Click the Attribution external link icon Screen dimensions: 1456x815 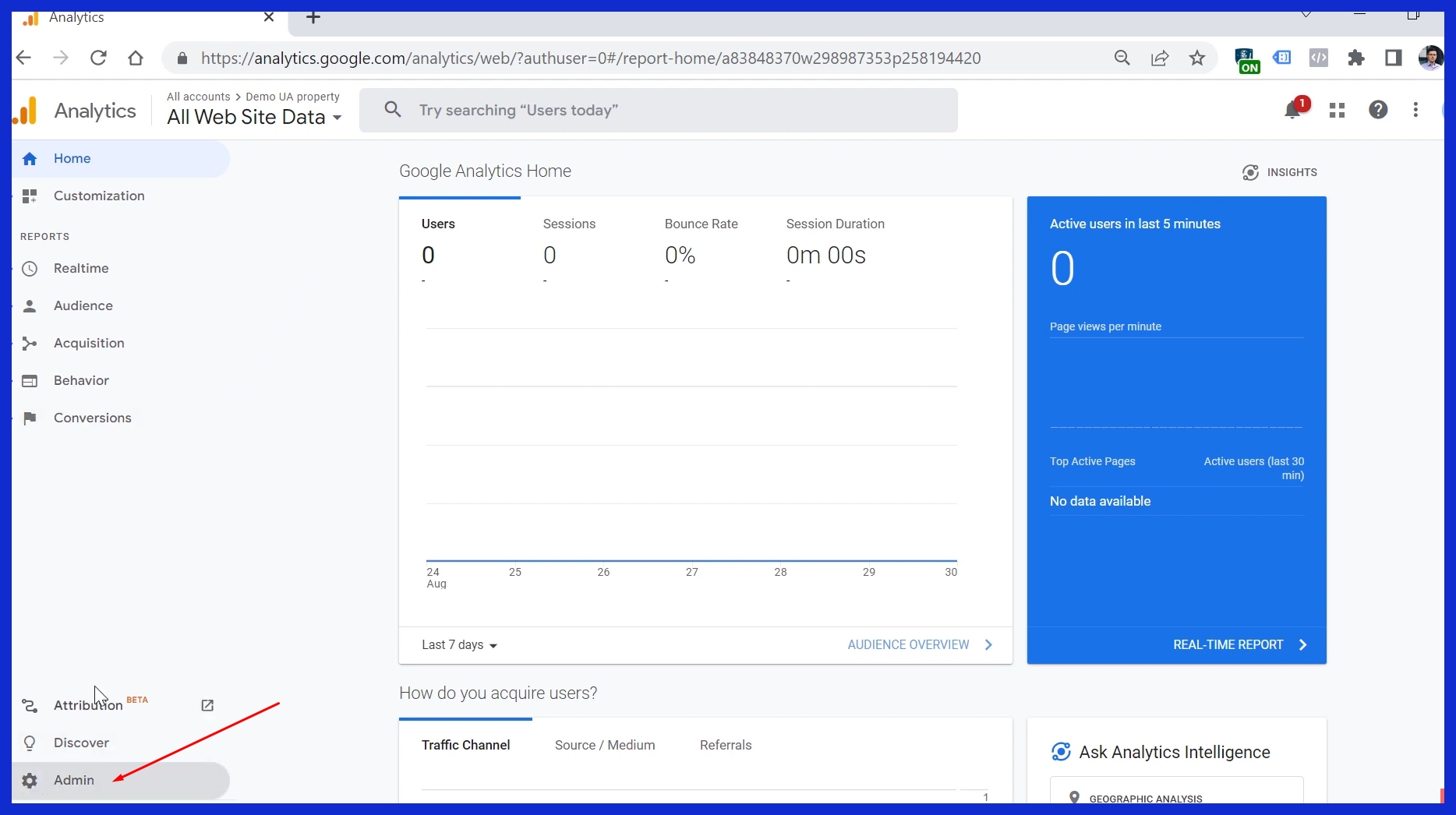coord(207,705)
